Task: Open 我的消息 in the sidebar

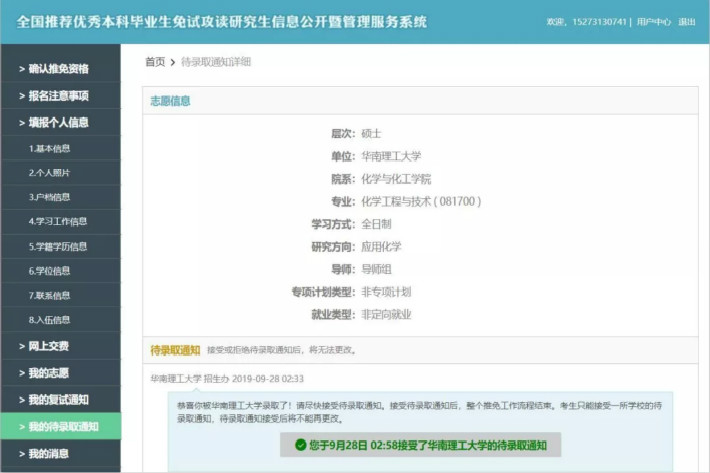Action: (48, 454)
